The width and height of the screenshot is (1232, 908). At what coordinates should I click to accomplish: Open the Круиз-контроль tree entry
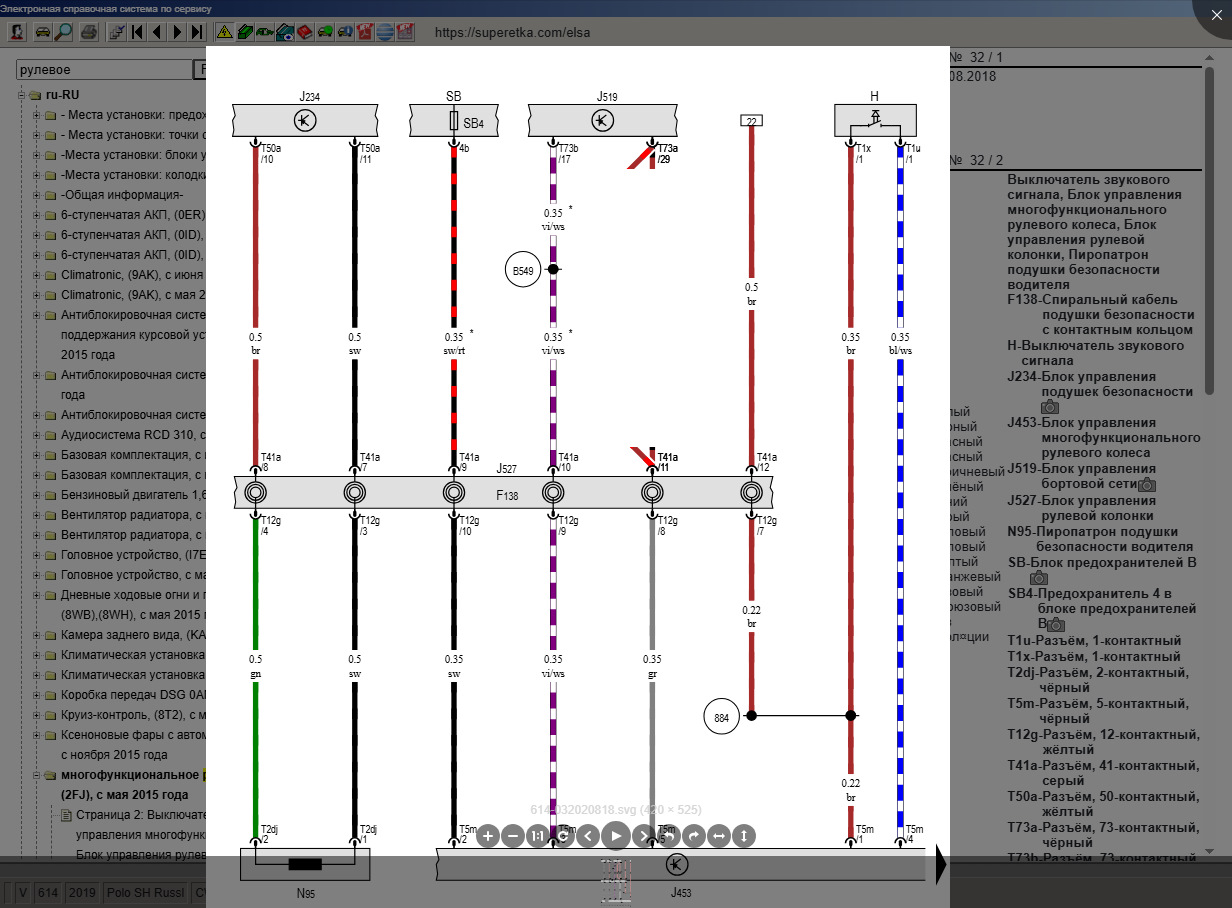pyautogui.click(x=132, y=715)
